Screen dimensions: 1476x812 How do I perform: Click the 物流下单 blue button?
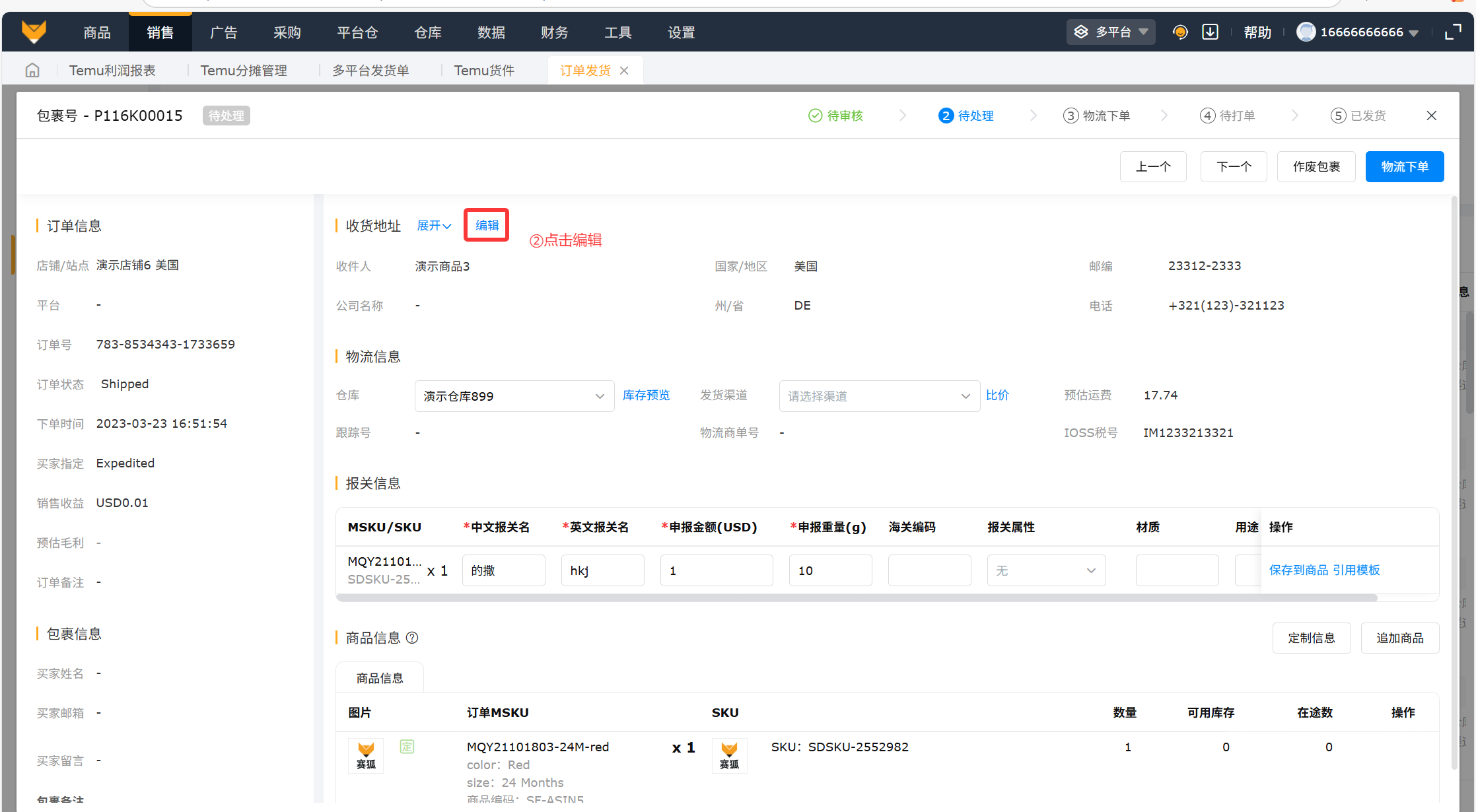click(x=1404, y=166)
